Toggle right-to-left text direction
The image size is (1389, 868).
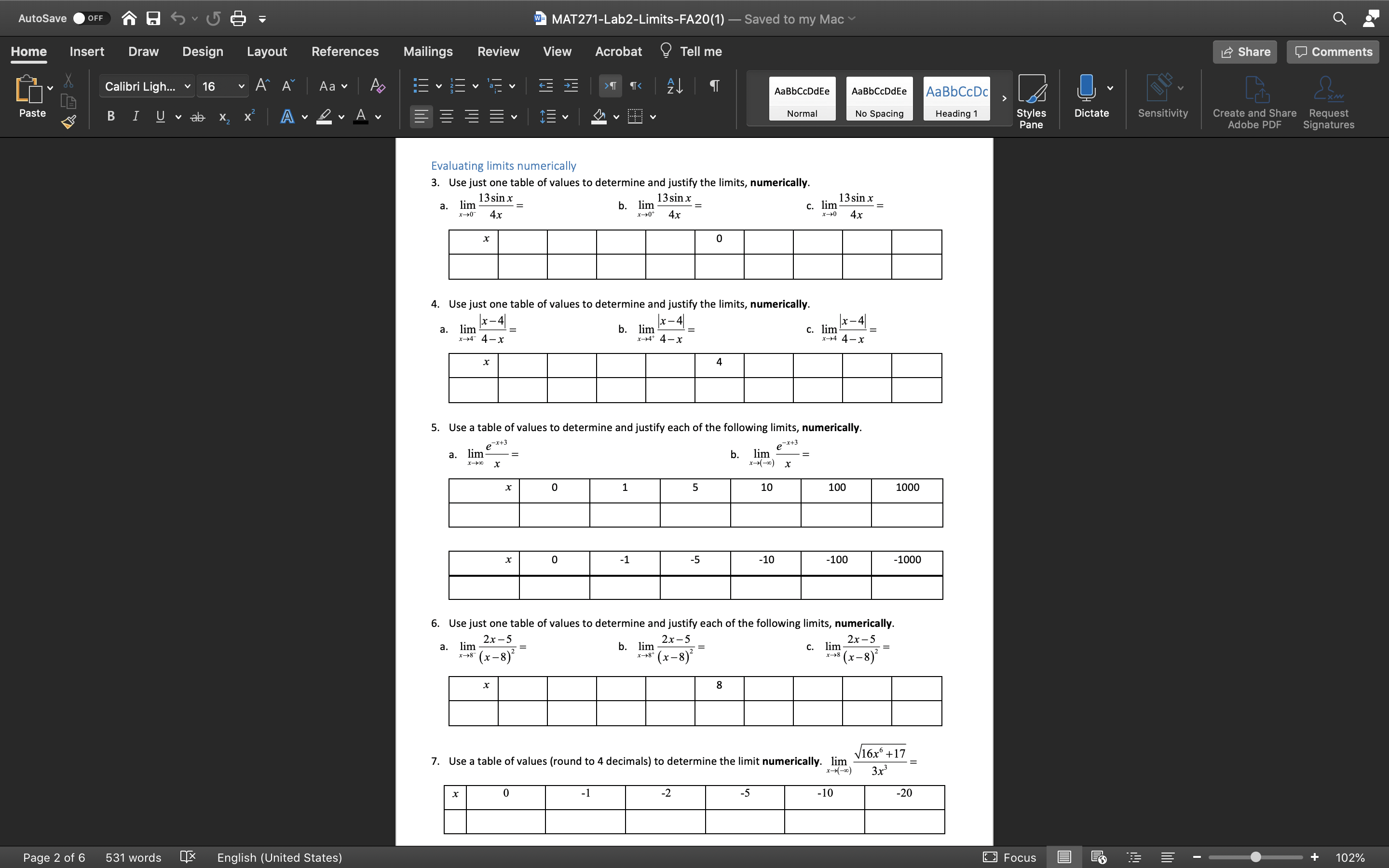pyautogui.click(x=635, y=85)
